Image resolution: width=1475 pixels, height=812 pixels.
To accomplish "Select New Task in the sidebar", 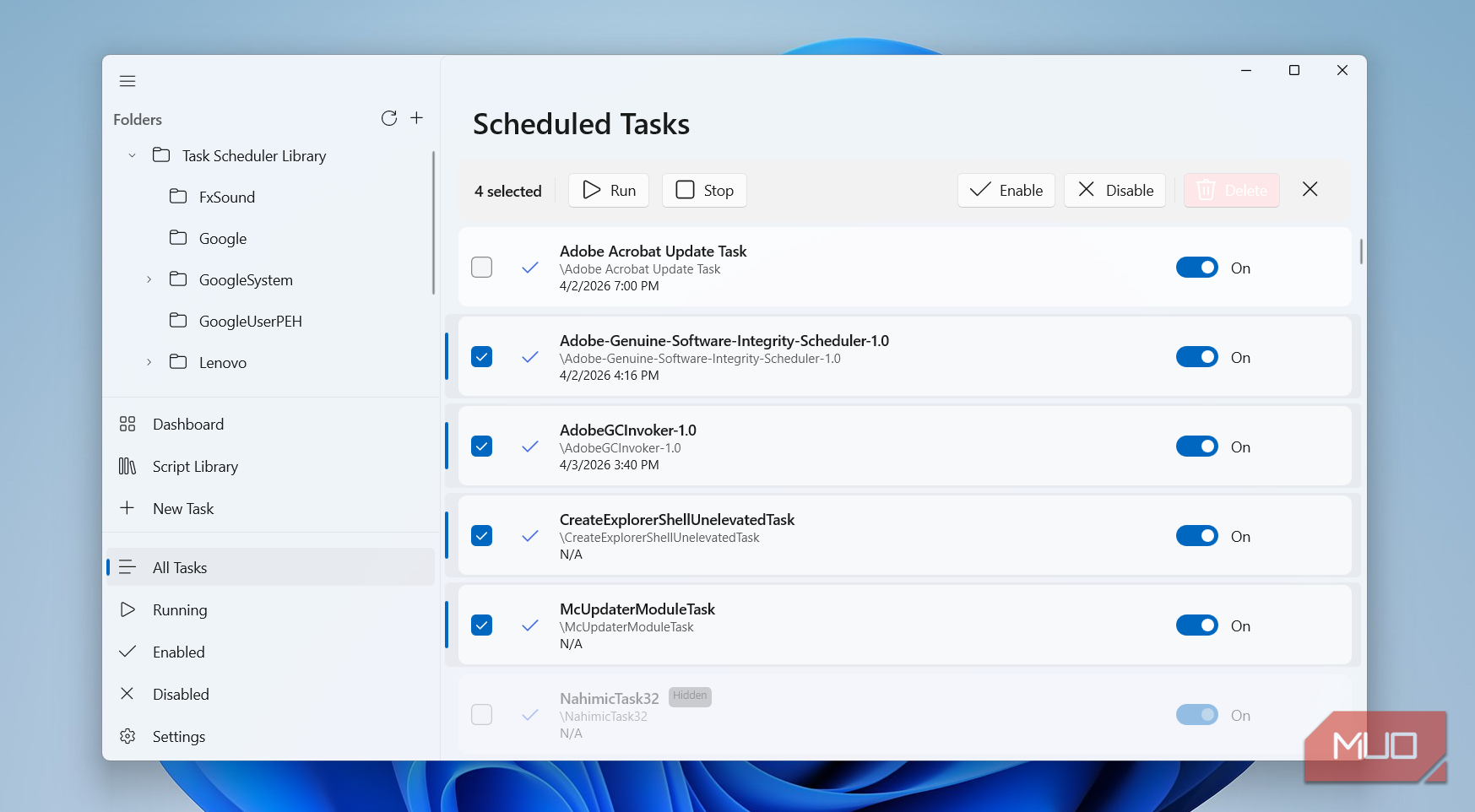I will [270, 508].
